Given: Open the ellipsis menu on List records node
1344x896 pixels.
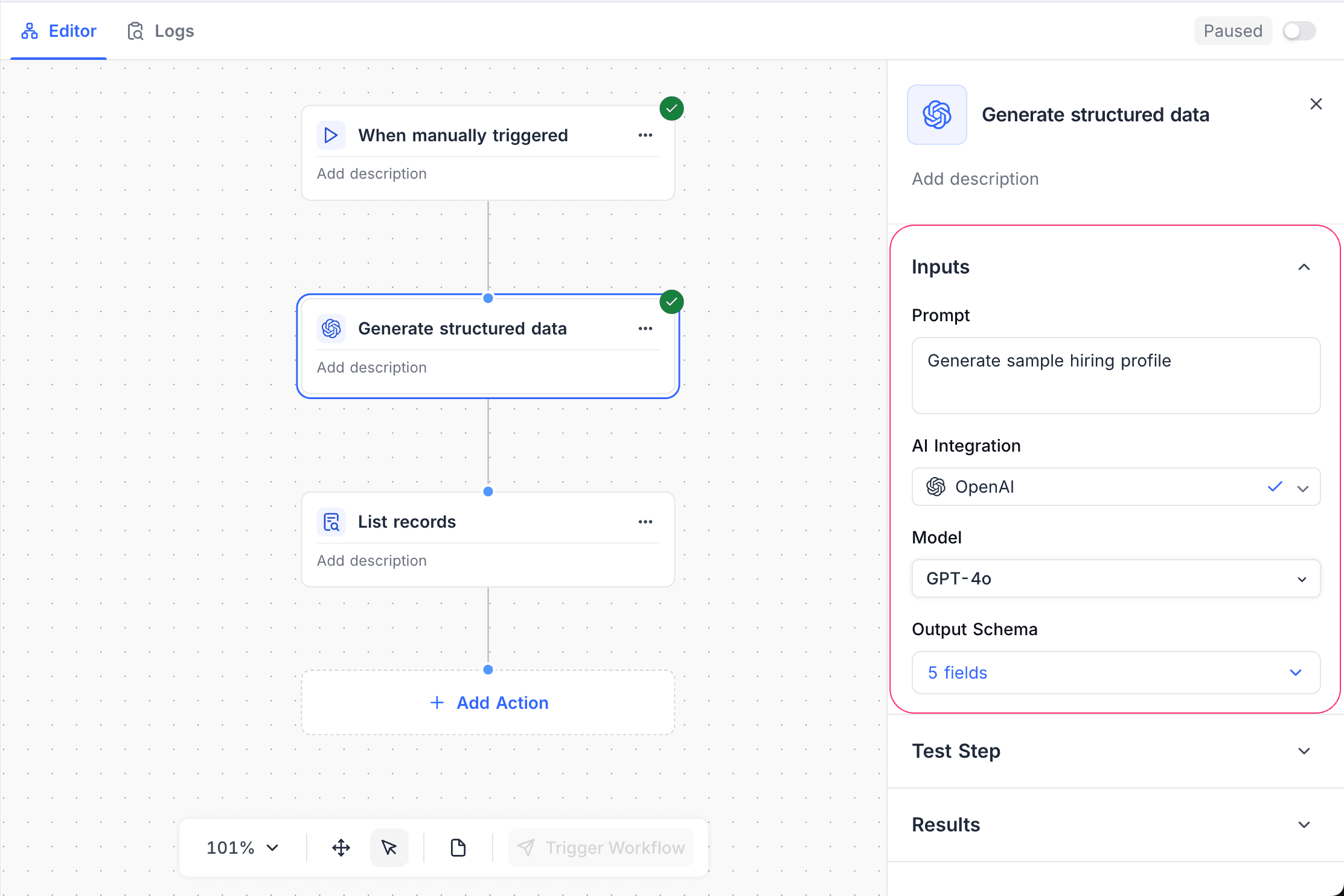Looking at the screenshot, I should (645, 521).
